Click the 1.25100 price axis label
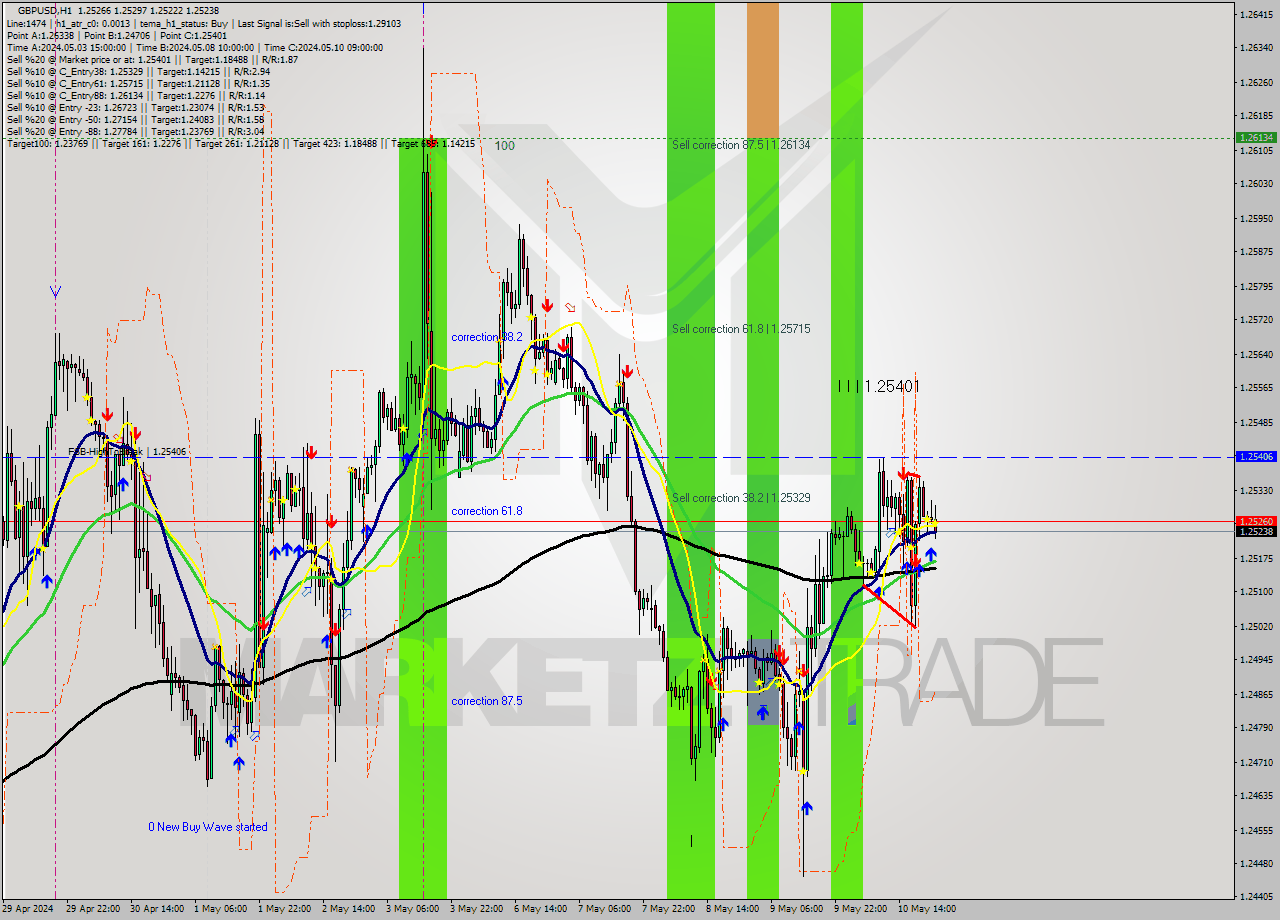Image resolution: width=1280 pixels, height=920 pixels. coord(1258,592)
